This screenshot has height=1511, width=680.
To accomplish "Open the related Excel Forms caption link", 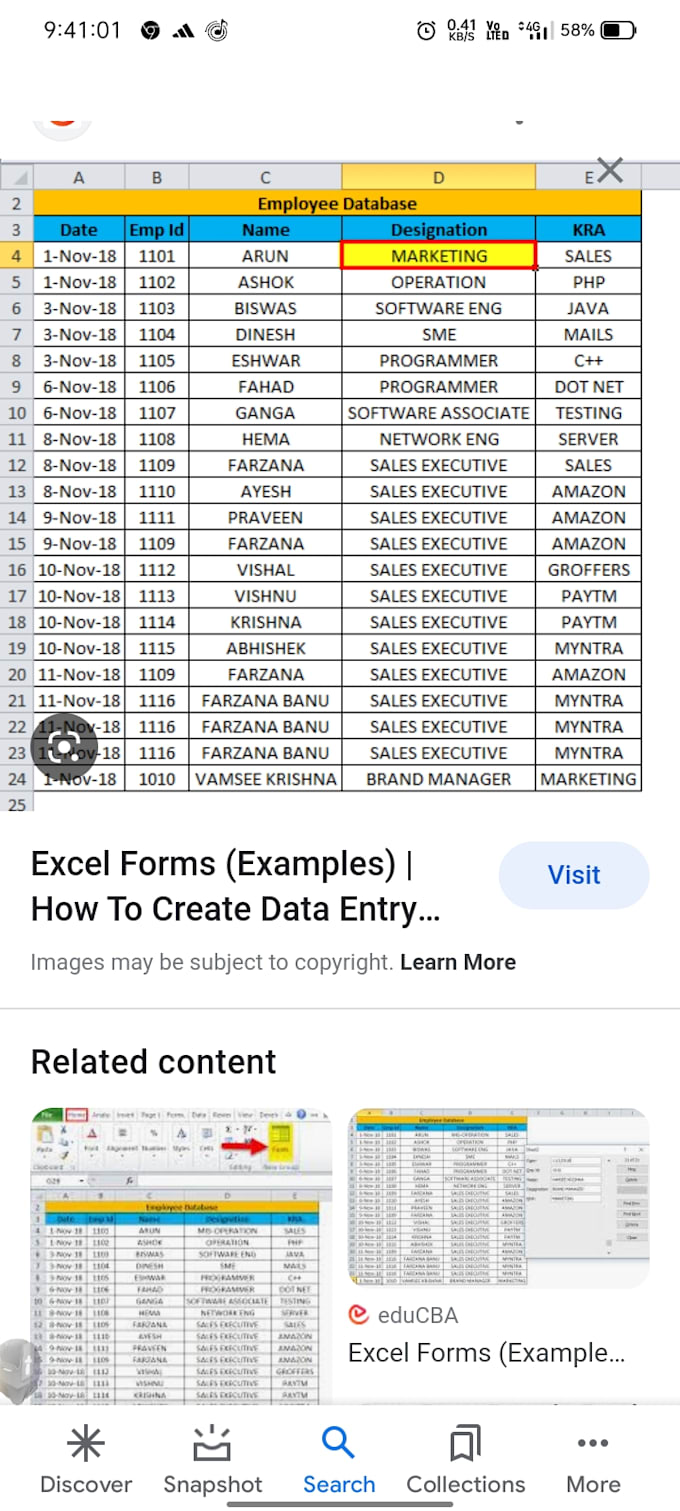I will tap(486, 1353).
